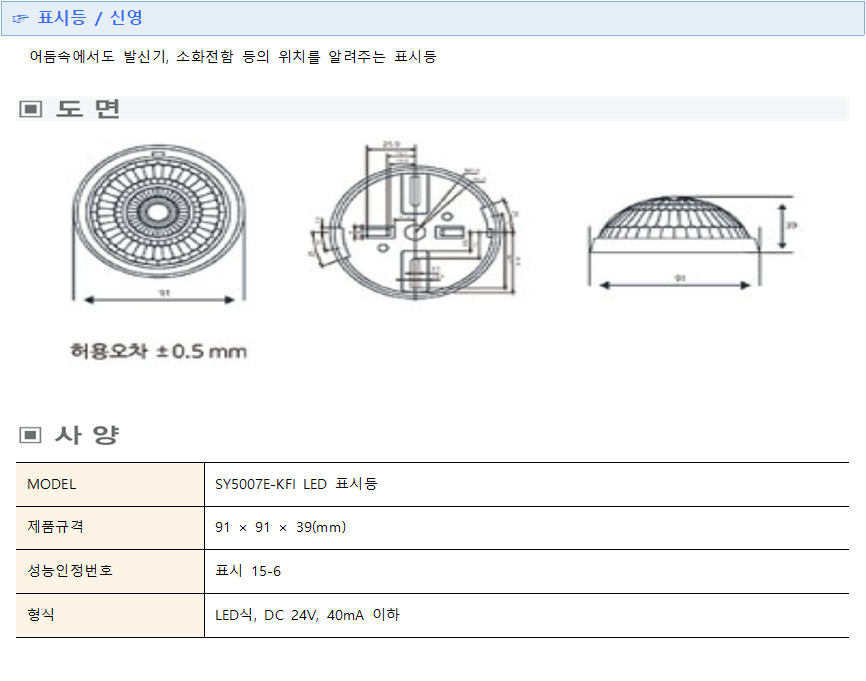Screen dimensions: 866x681
Task: Open the top view drawing of the lamp
Action: 159,224
